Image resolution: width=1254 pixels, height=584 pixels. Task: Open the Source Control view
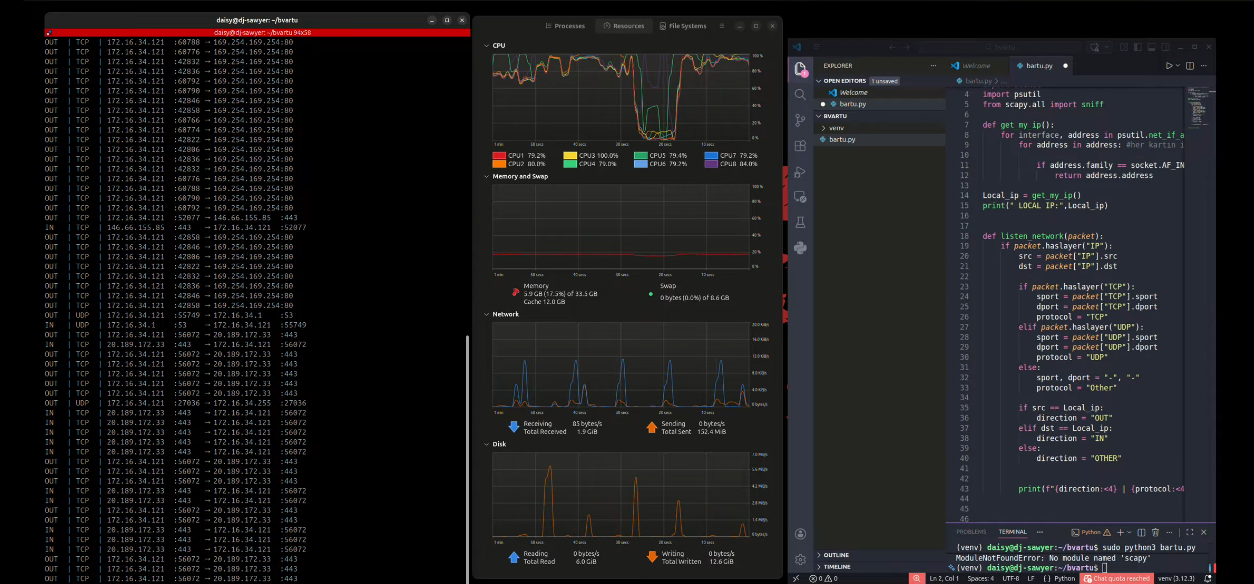pos(800,120)
